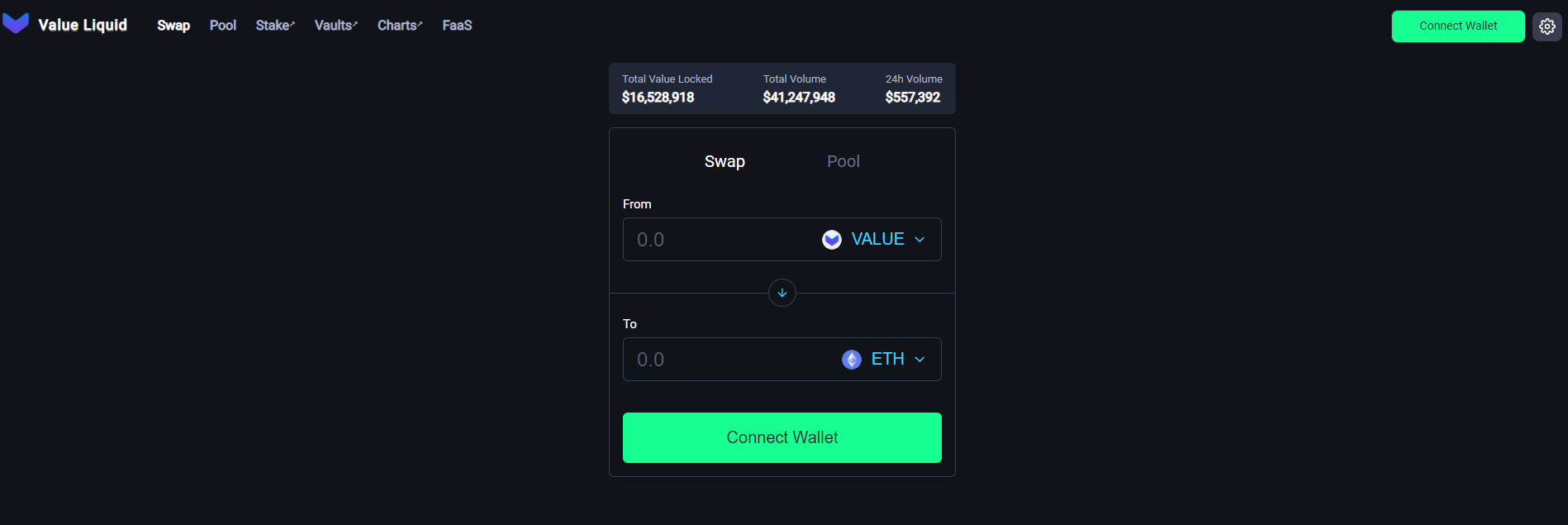Select the Swap tab in the card
The image size is (1568, 525).
pyautogui.click(x=725, y=161)
